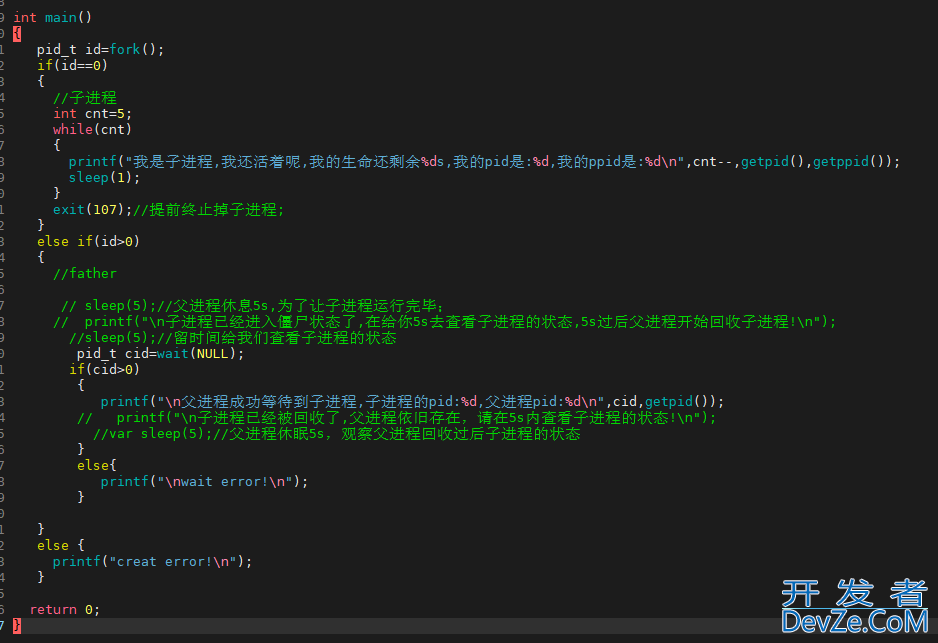Click the "int main()" function declaration line
This screenshot has height=643, width=938.
coord(53,17)
